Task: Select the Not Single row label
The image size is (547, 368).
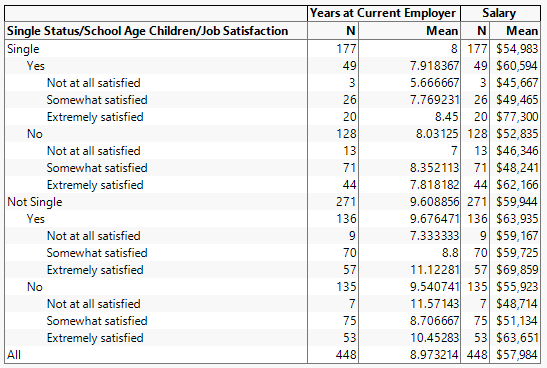Action: pyautogui.click(x=35, y=202)
